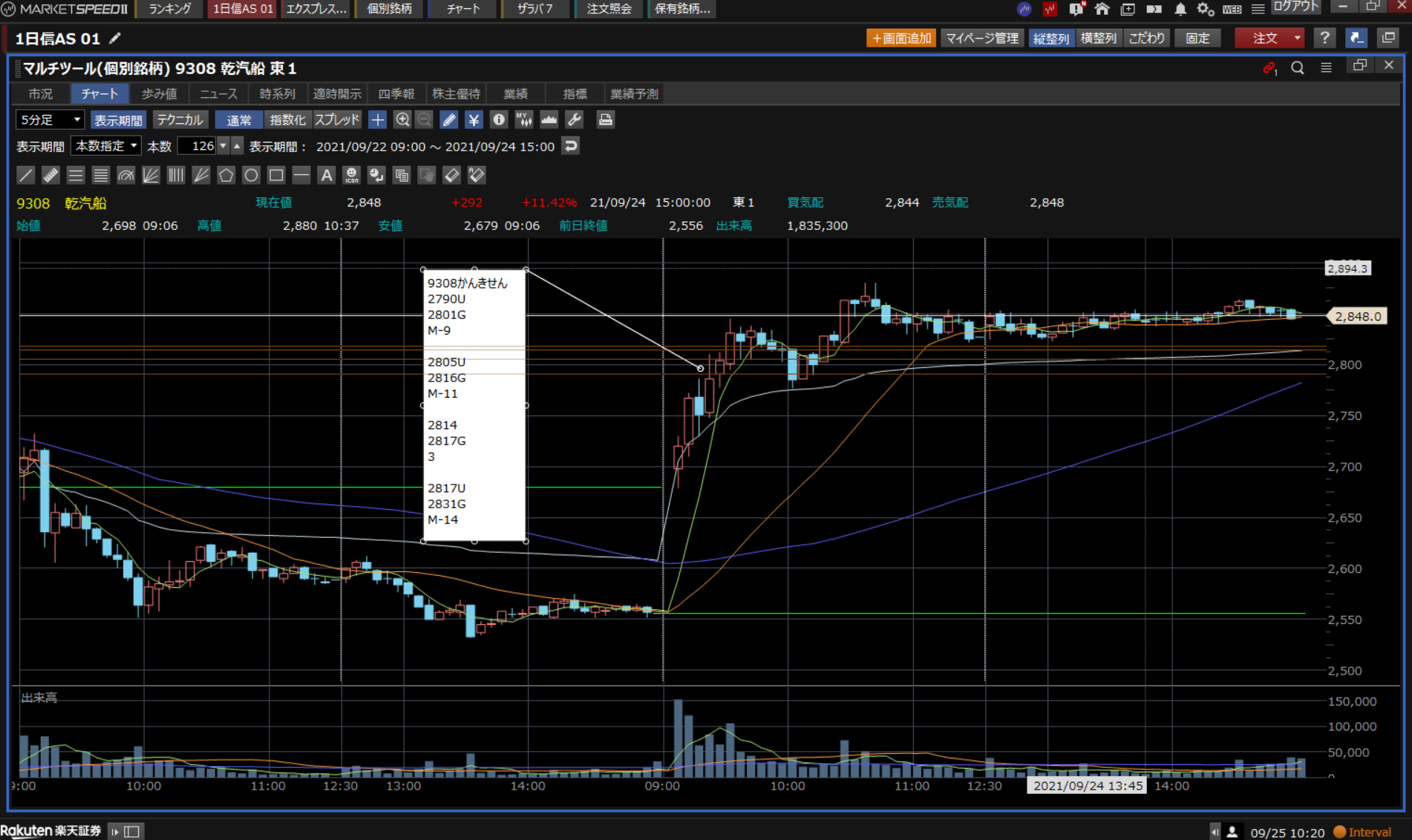The width and height of the screenshot is (1412, 840).
Task: Open chart settings with the wrench icon
Action: (x=574, y=119)
